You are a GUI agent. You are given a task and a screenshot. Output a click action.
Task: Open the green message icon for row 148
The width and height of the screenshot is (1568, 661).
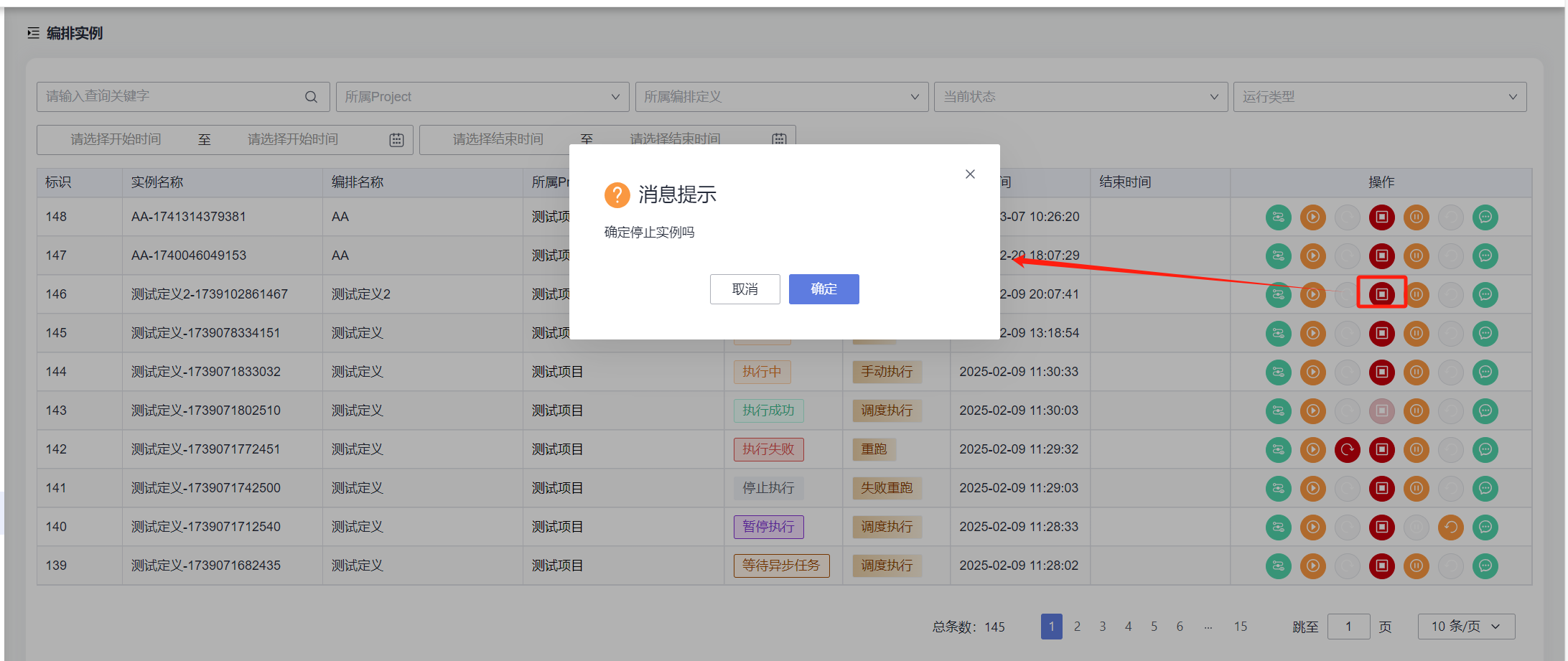pos(1485,217)
